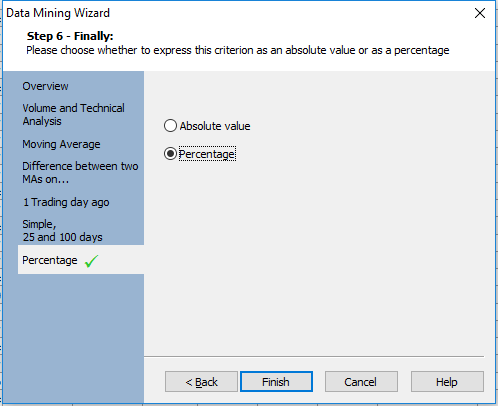Select the Absolute value radio button

click(170, 126)
